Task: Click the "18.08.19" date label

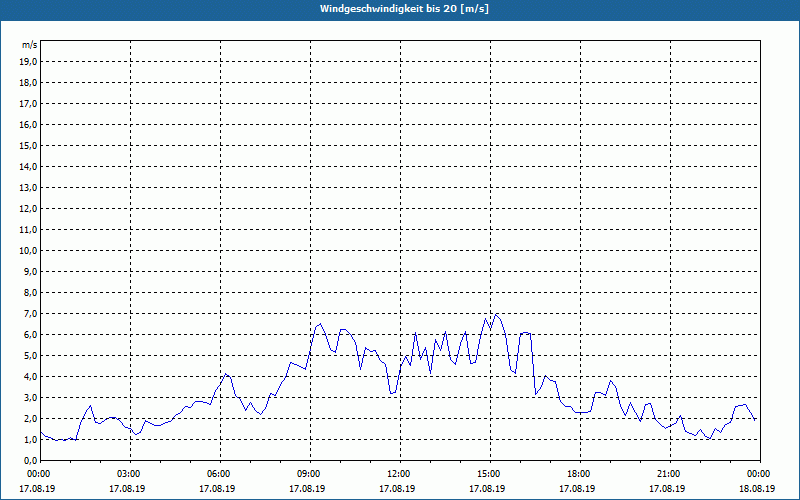Action: (757, 489)
